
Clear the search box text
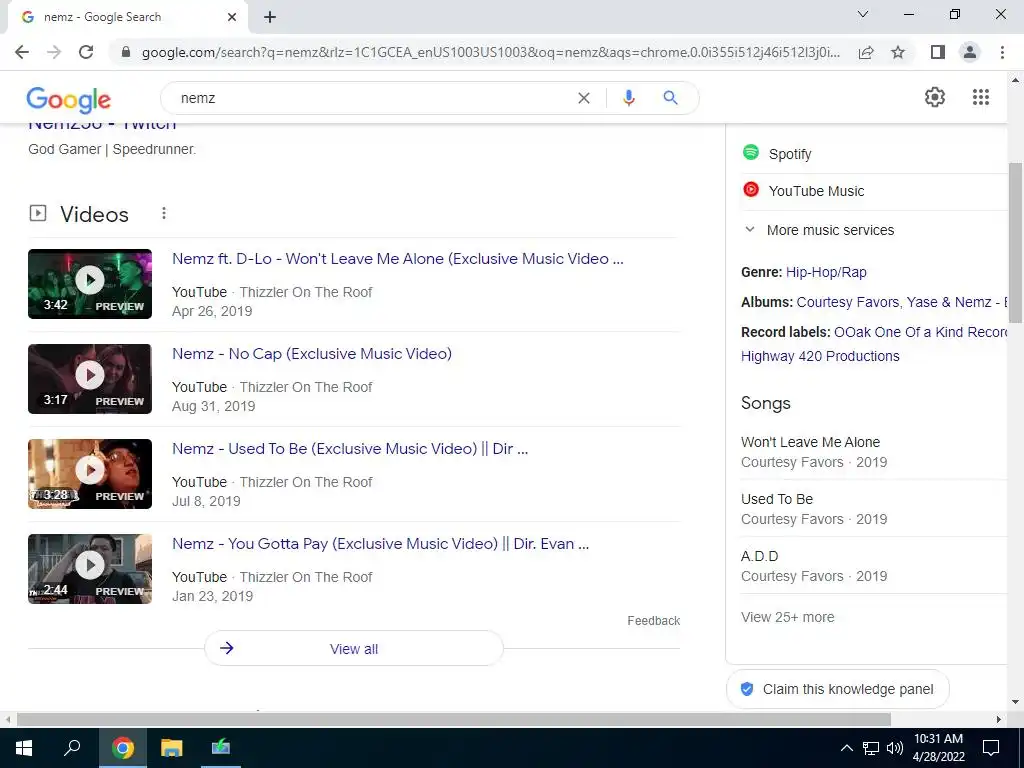click(584, 98)
